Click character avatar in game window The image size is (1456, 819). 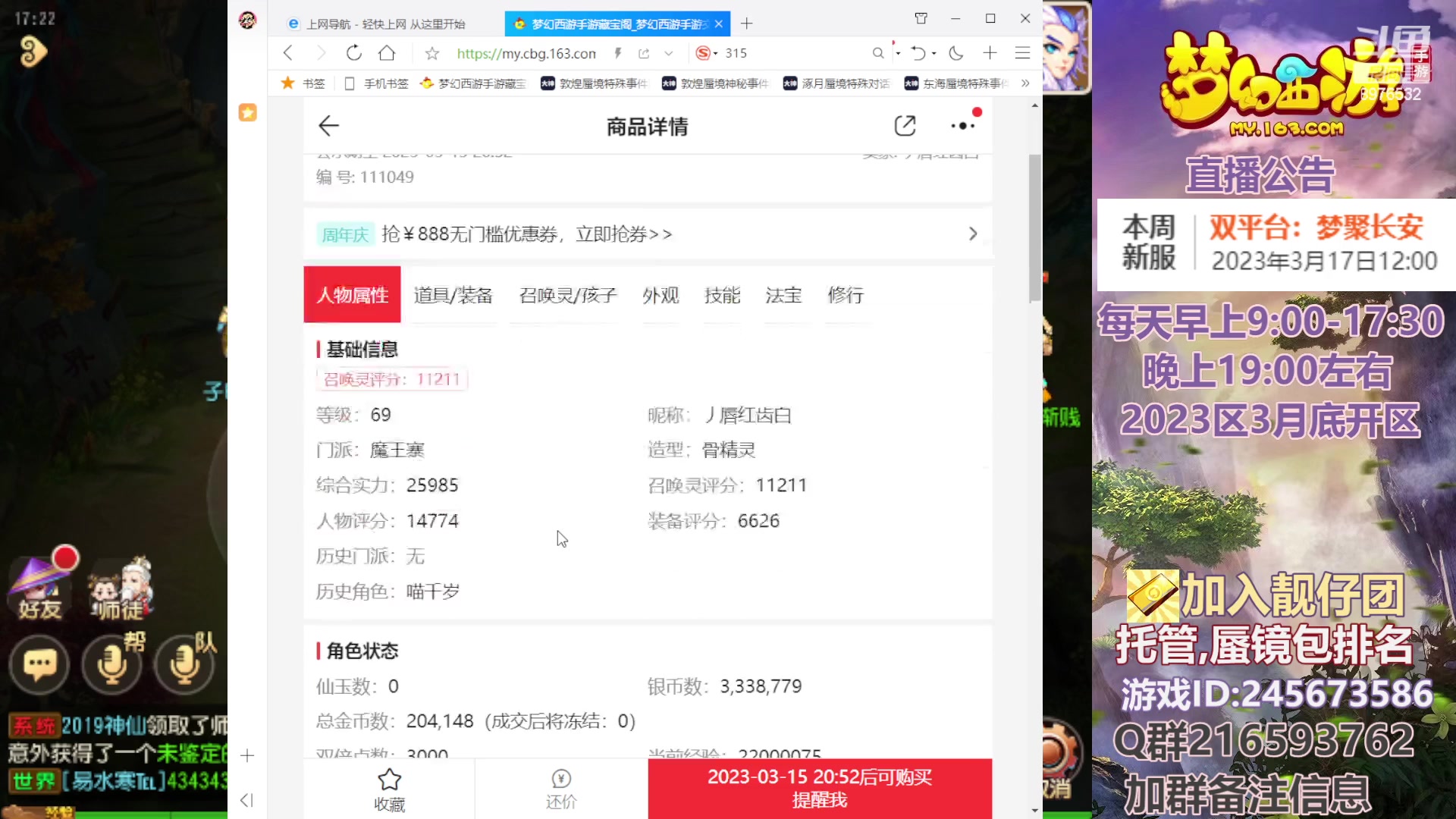click(x=1067, y=47)
